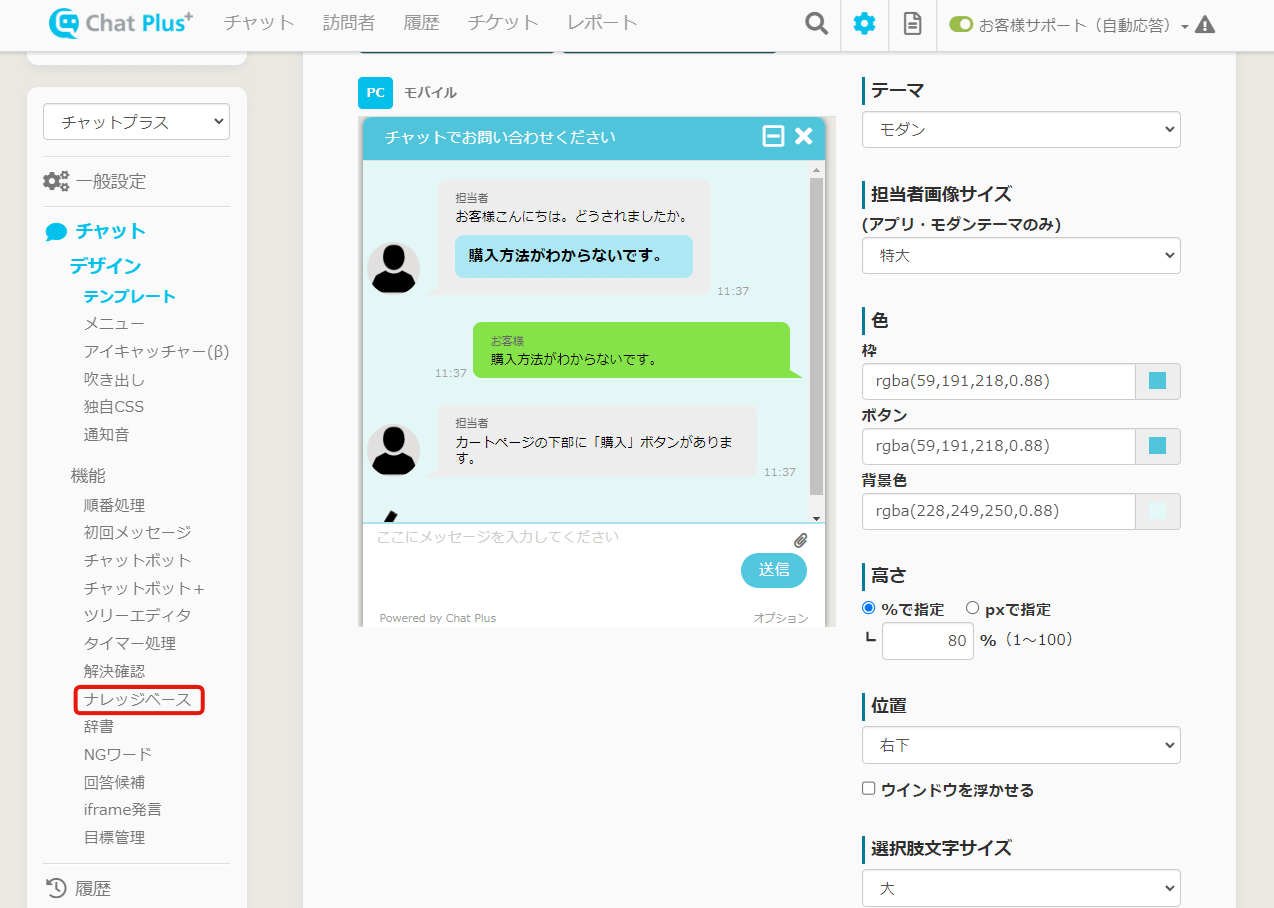Enable ウインドウを浮かせる checkbox
Image resolution: width=1274 pixels, height=908 pixels.
click(868, 789)
